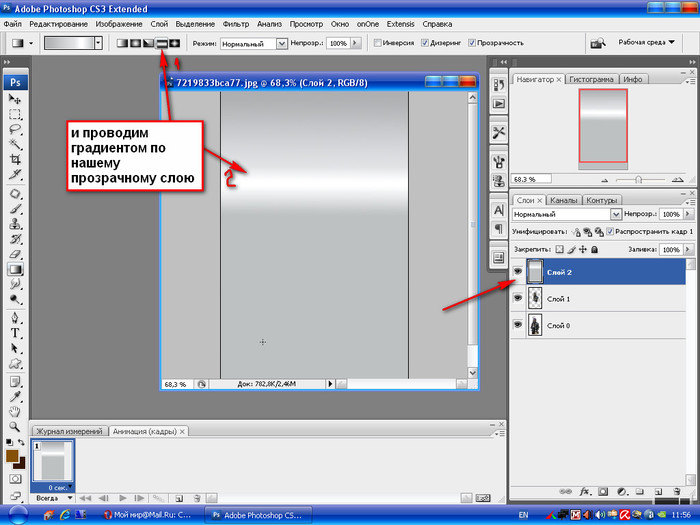Choose the Radial gradient style
This screenshot has width=700, height=525.
click(135, 43)
